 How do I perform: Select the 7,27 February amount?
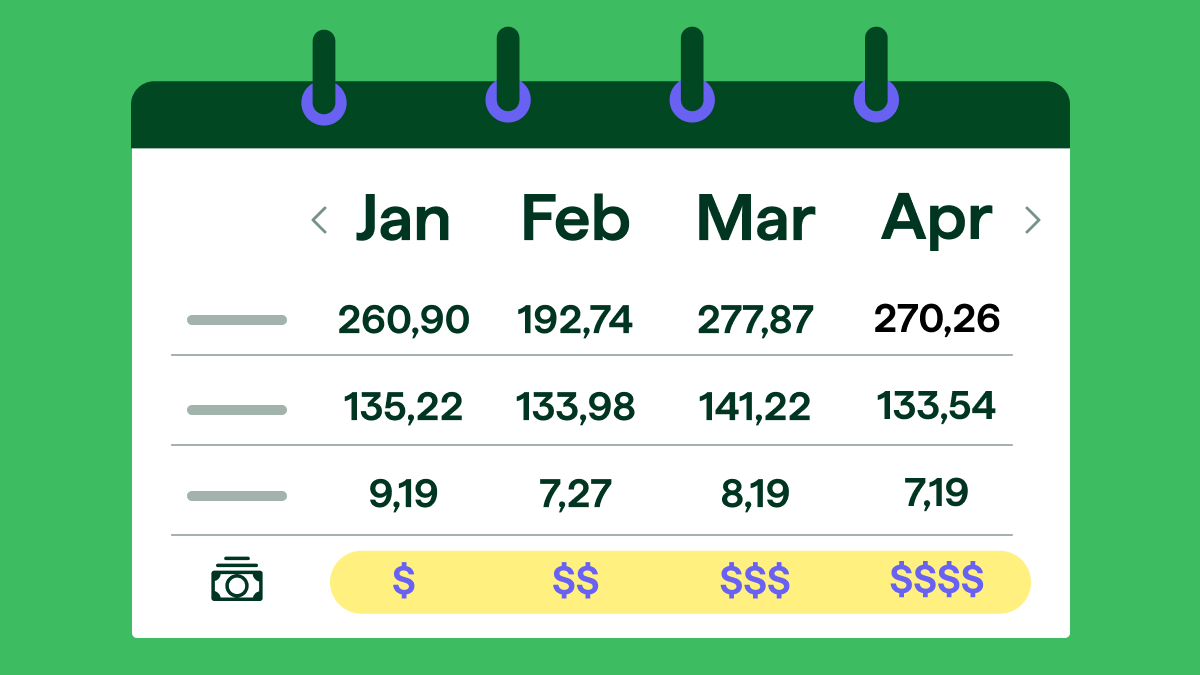coord(576,493)
